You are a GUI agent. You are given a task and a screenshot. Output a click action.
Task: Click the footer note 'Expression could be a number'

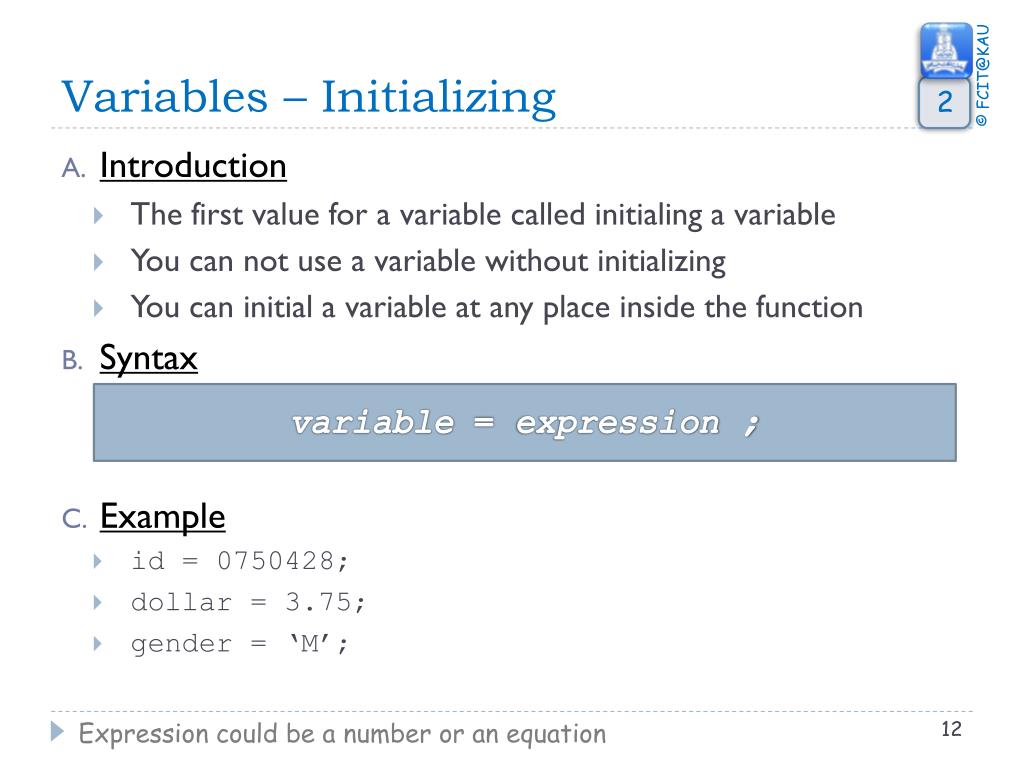(x=342, y=734)
